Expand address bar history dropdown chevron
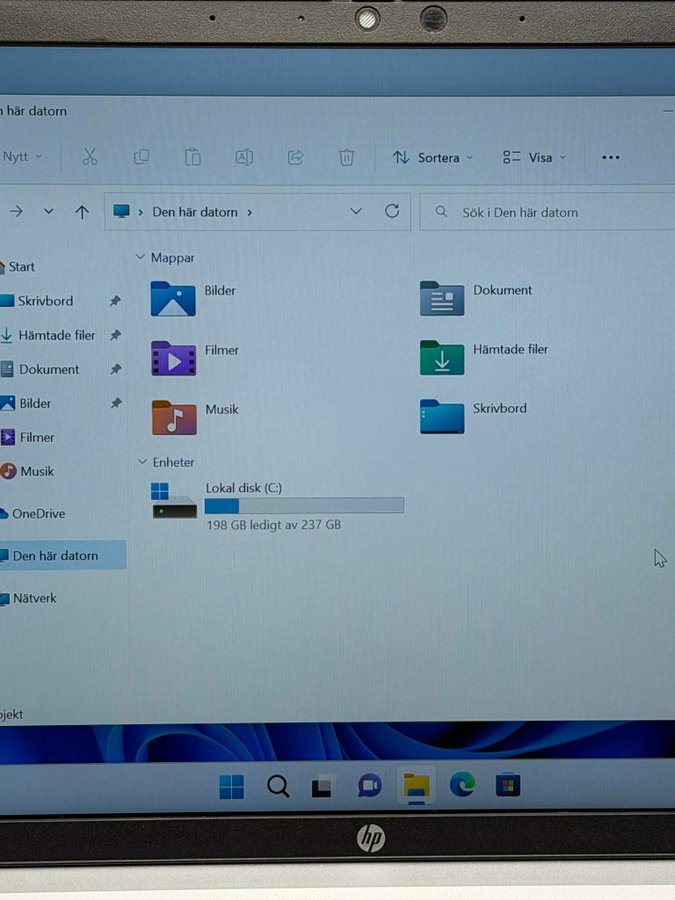This screenshot has height=900, width=675. click(356, 211)
